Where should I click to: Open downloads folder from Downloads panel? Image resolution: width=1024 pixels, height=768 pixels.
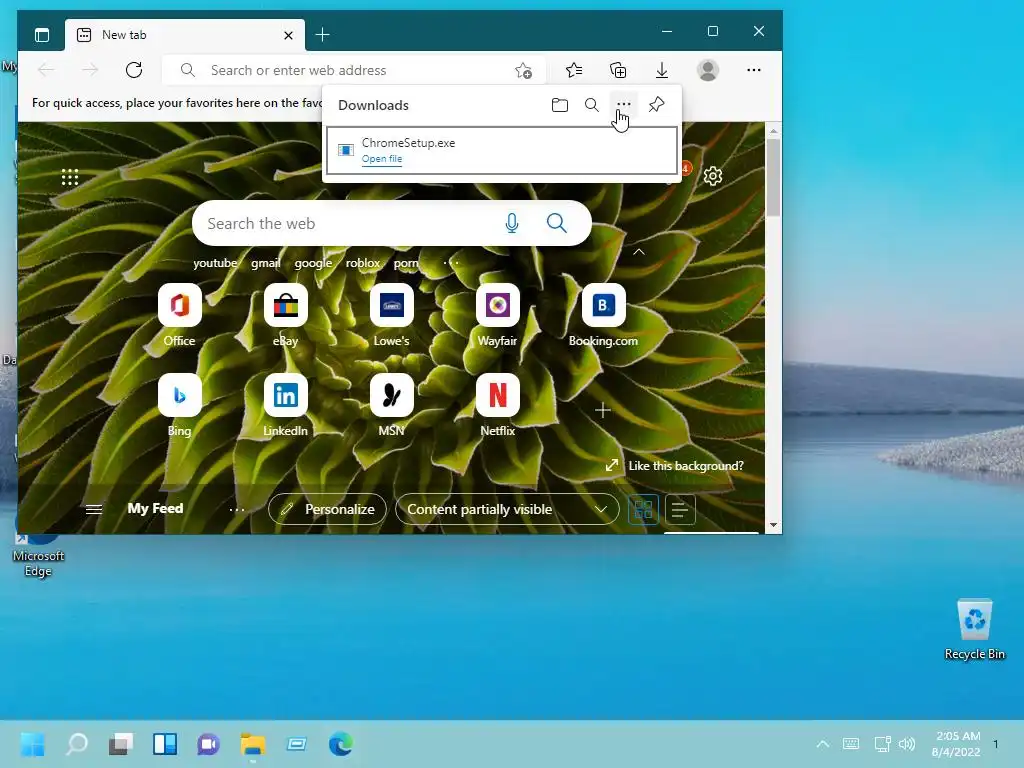(x=560, y=105)
